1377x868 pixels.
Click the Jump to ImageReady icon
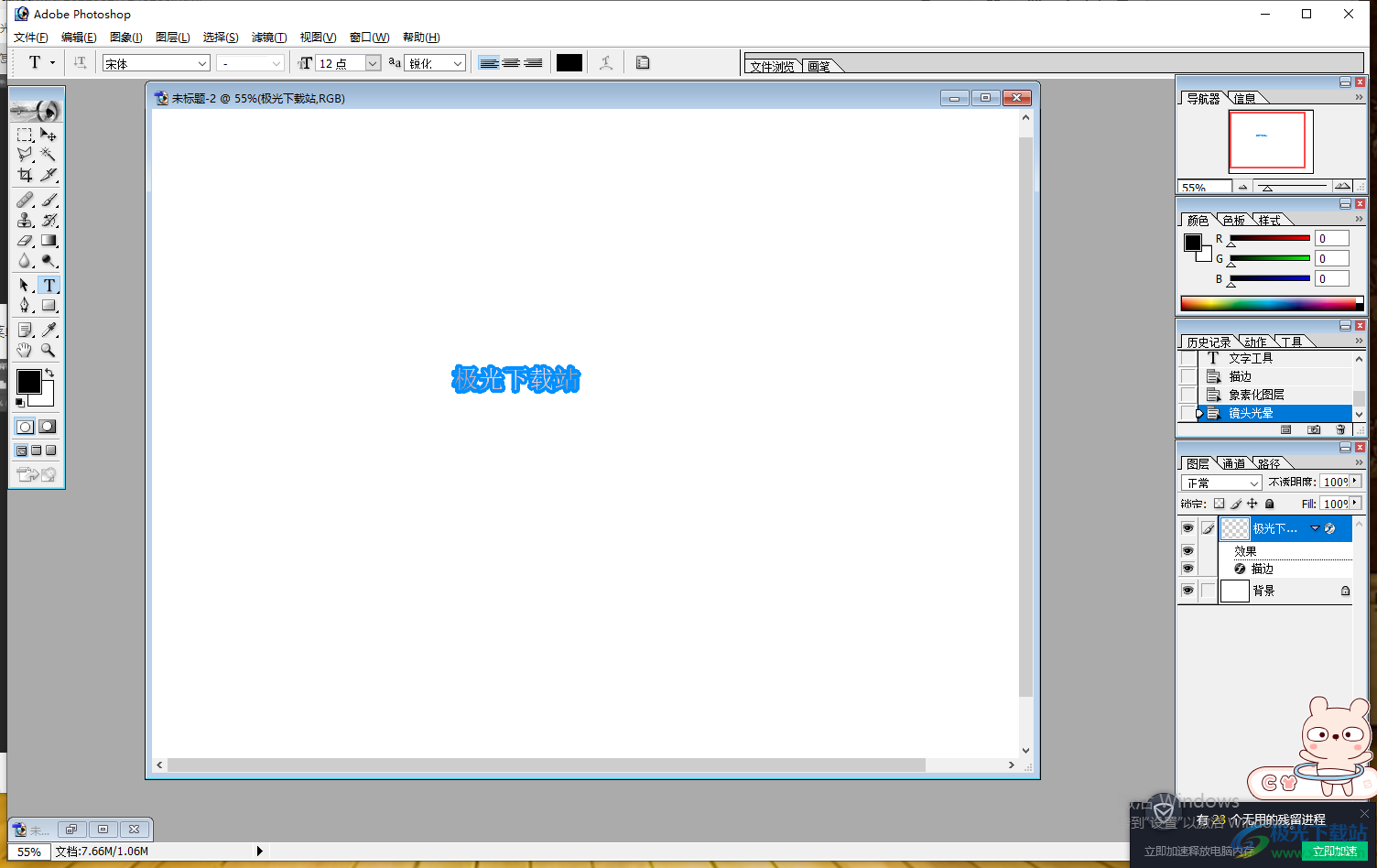click(37, 474)
